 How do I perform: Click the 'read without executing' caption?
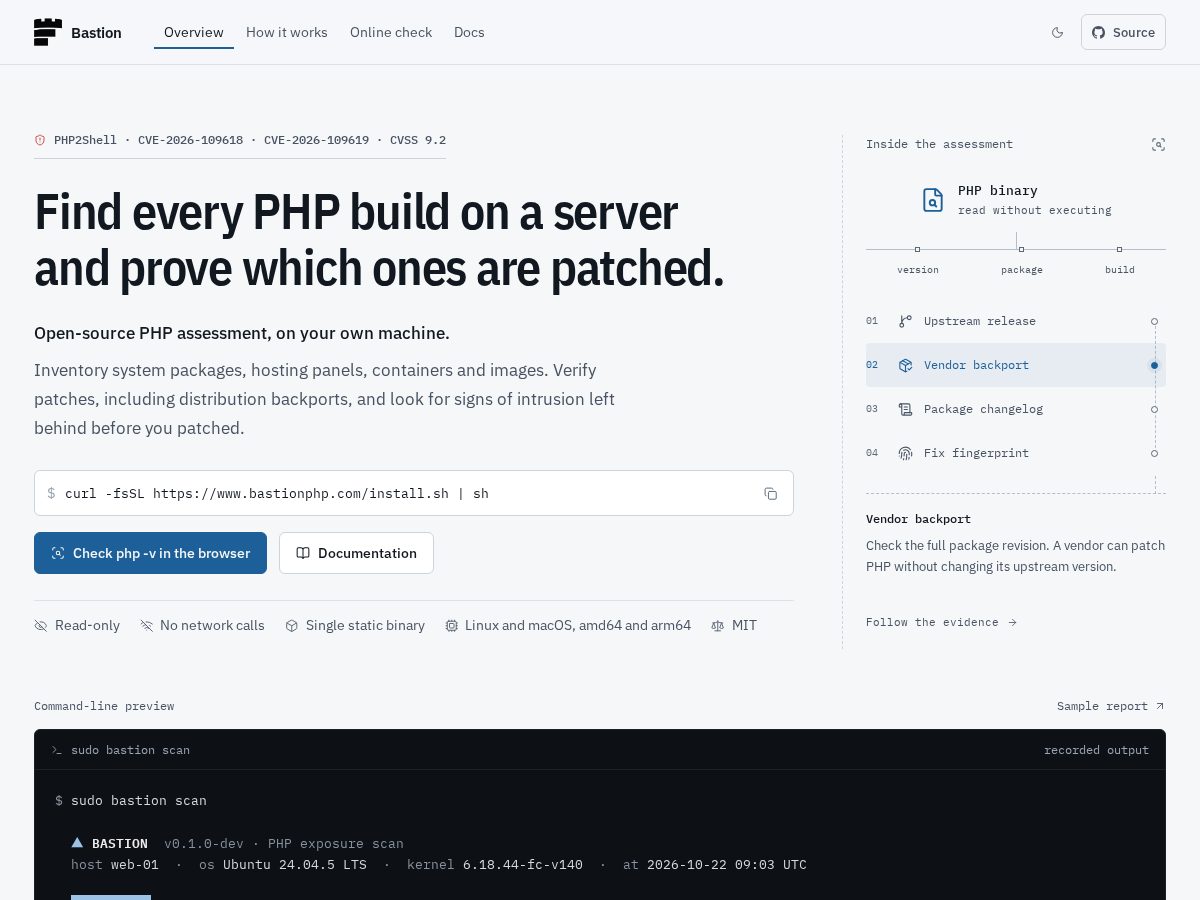point(1034,210)
